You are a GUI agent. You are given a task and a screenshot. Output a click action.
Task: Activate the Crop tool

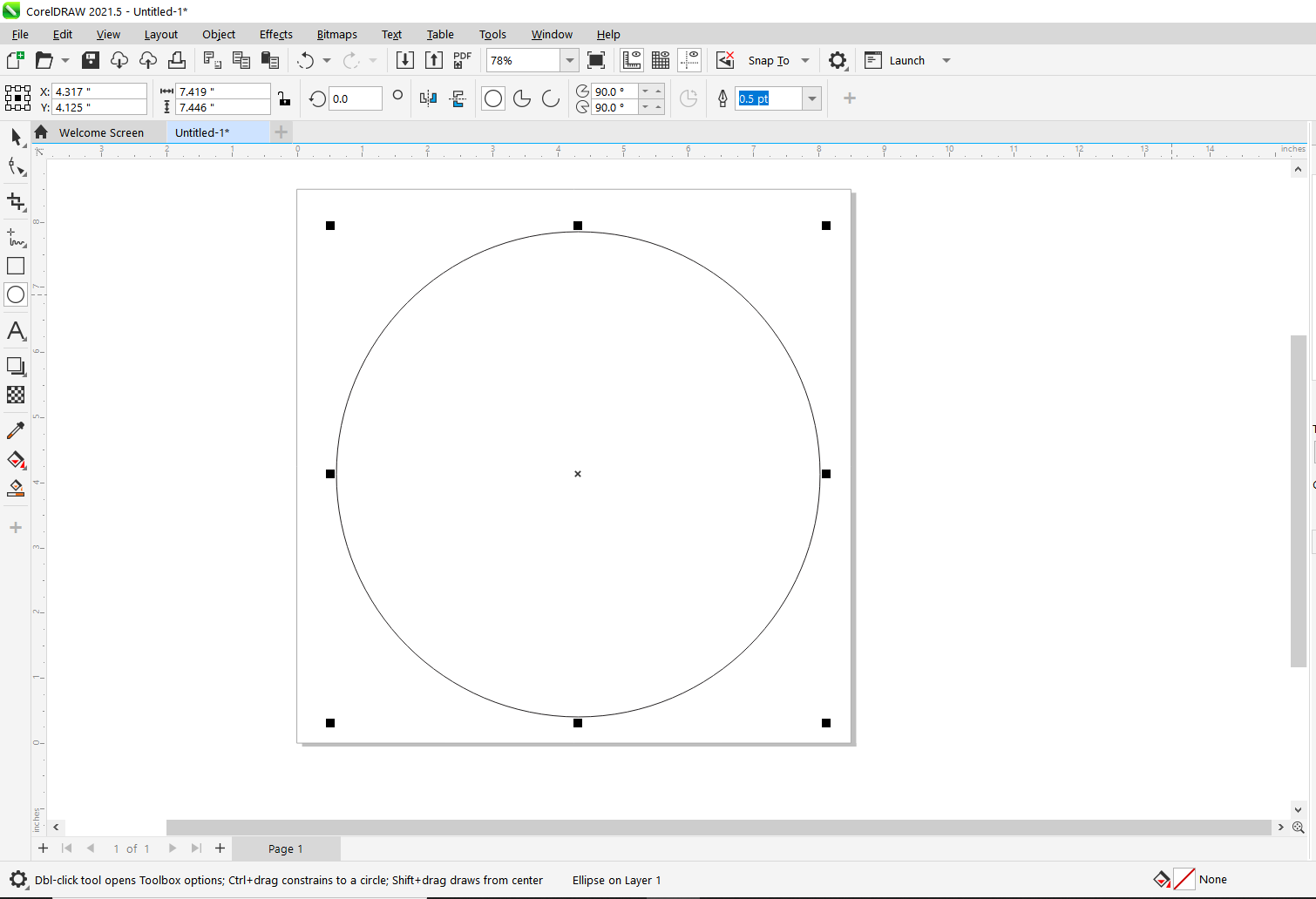(15, 201)
